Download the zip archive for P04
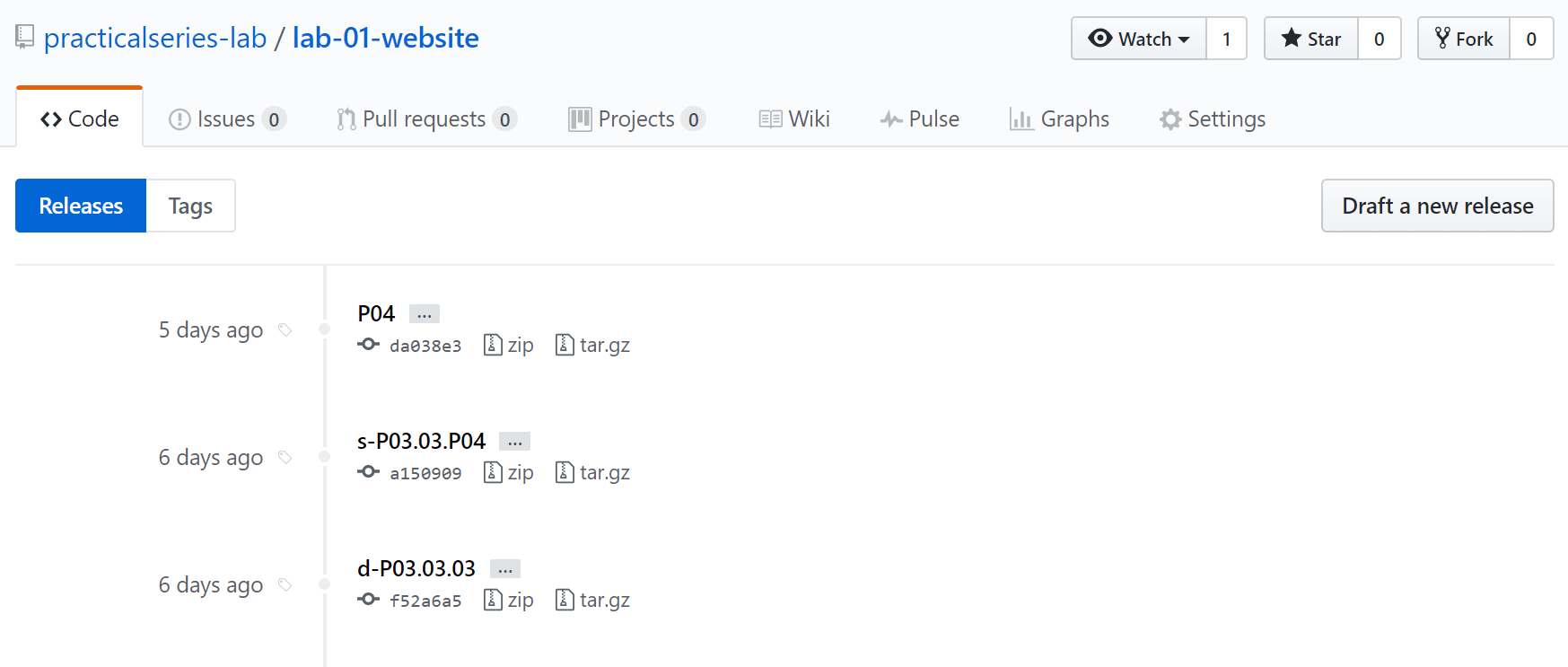This screenshot has width=1568, height=667. tap(508, 345)
